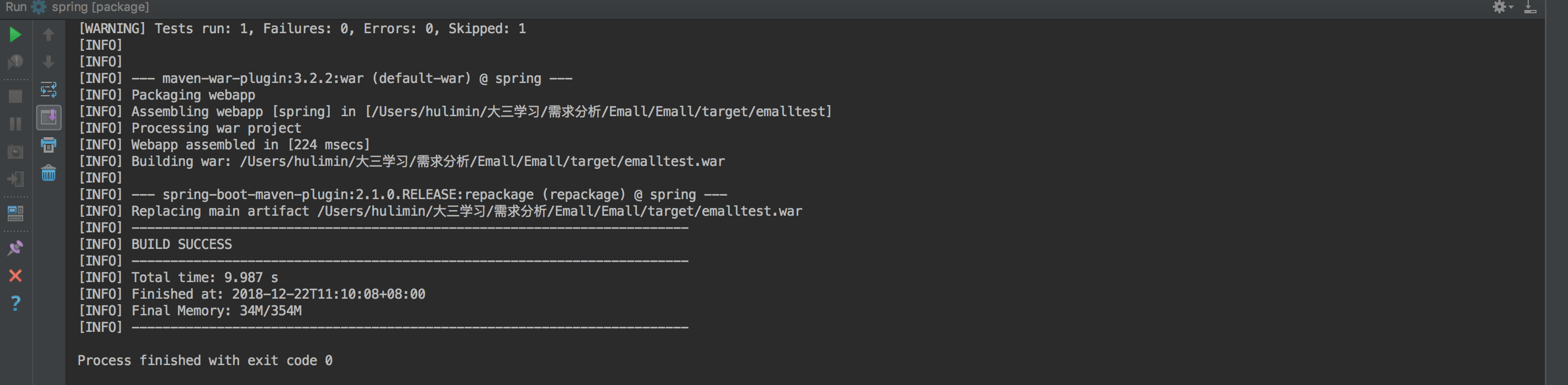The image size is (1568, 385).
Task: Open the Help question mark
Action: click(x=16, y=303)
